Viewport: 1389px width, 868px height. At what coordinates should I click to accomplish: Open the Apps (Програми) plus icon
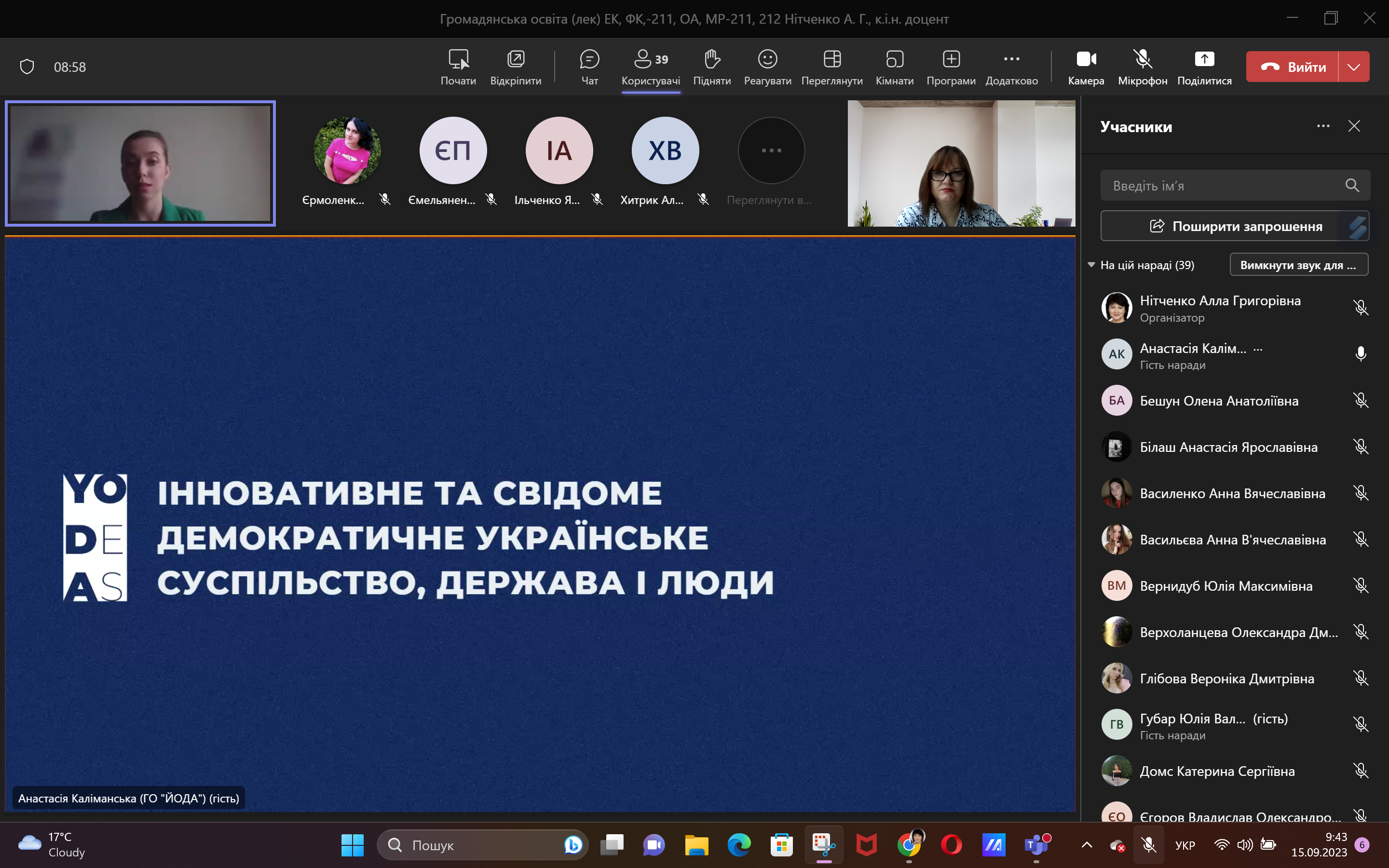pyautogui.click(x=951, y=59)
